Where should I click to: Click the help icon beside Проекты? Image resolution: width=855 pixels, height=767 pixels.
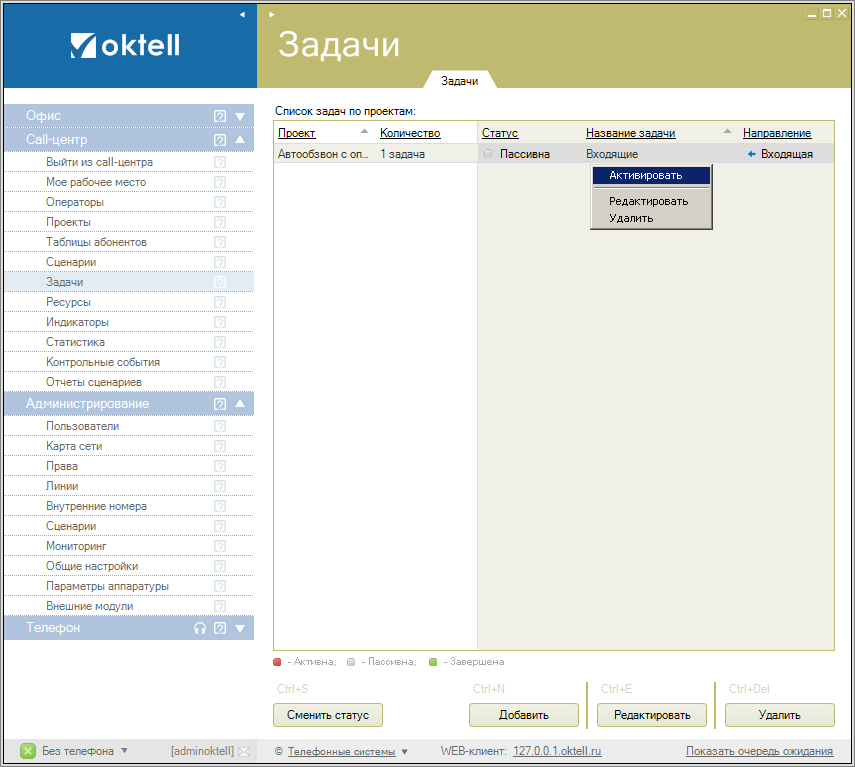point(220,222)
